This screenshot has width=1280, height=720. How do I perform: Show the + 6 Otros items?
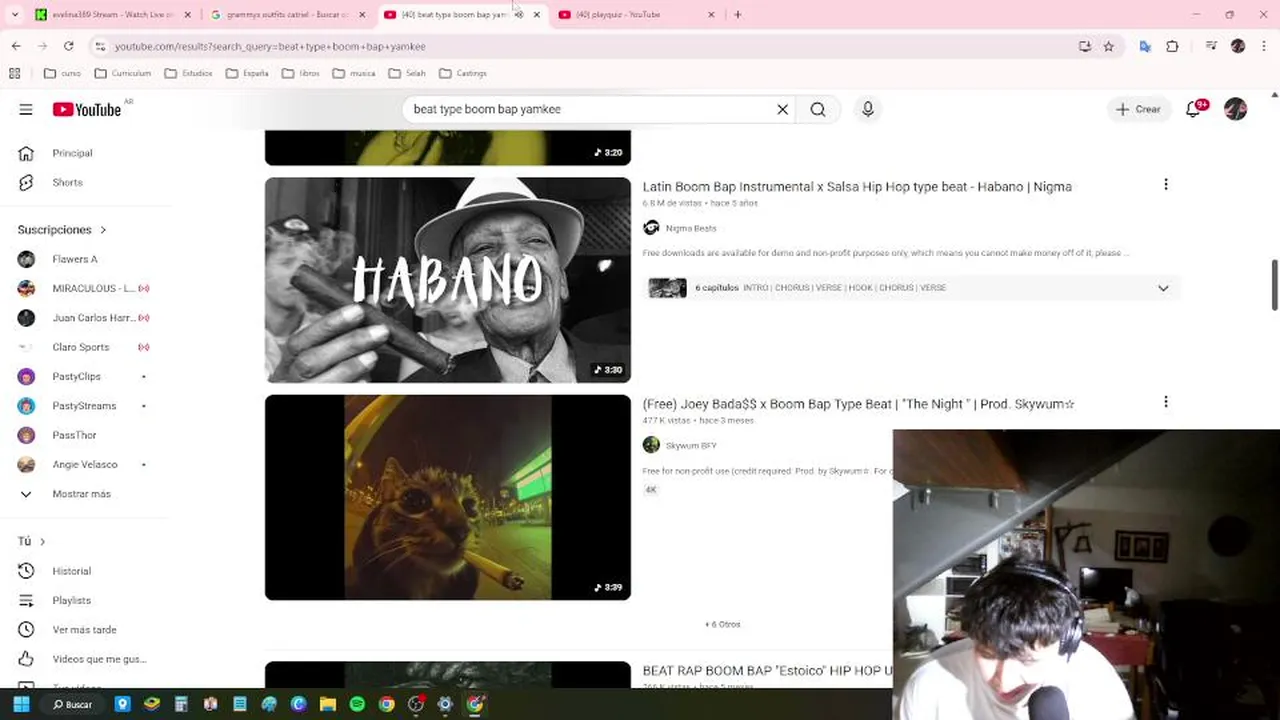point(722,624)
